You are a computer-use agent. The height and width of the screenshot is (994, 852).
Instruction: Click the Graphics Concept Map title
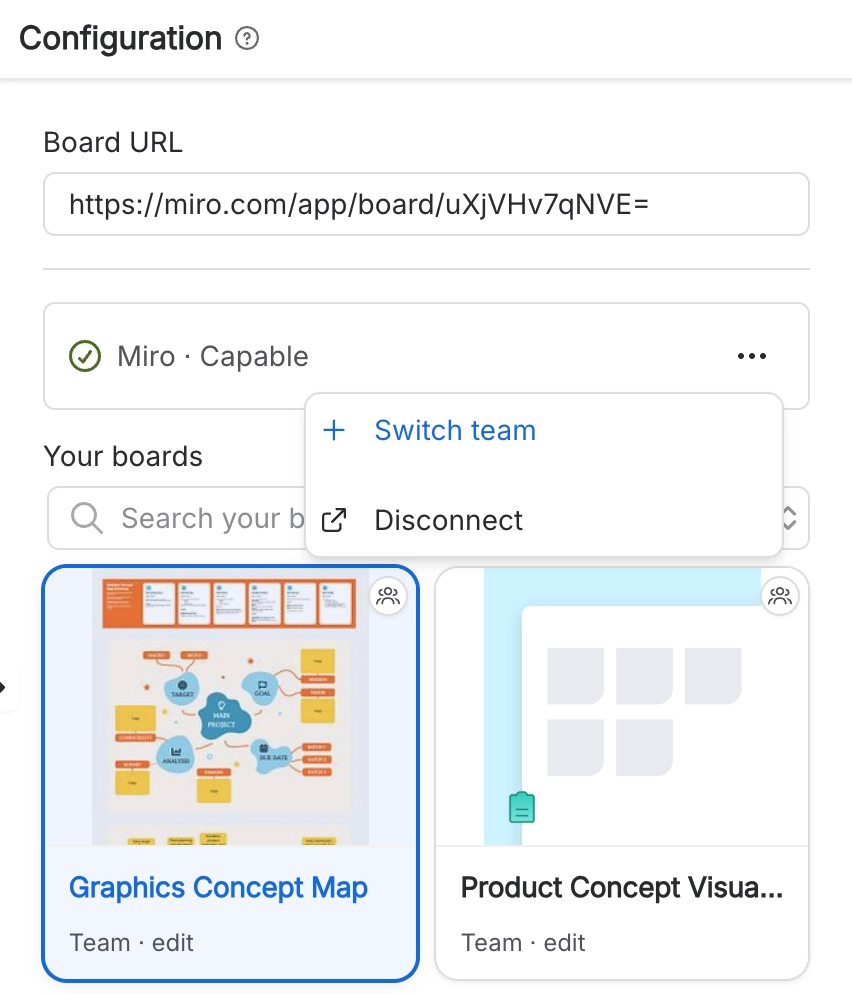[218, 888]
